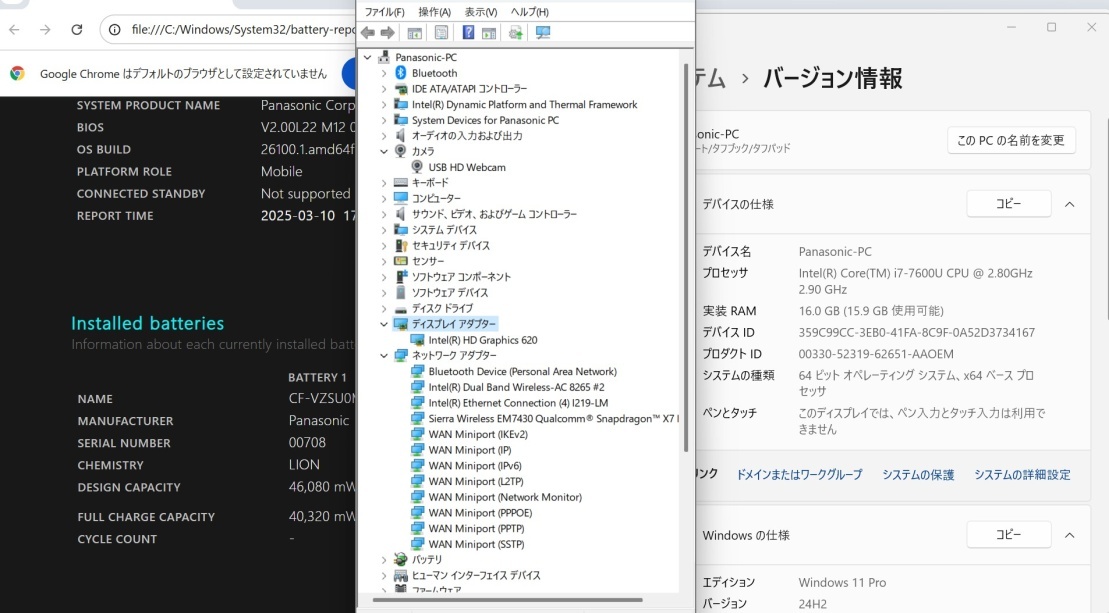Click the blue Help question mark icon
Image resolution: width=1109 pixels, height=613 pixels.
coord(468,33)
